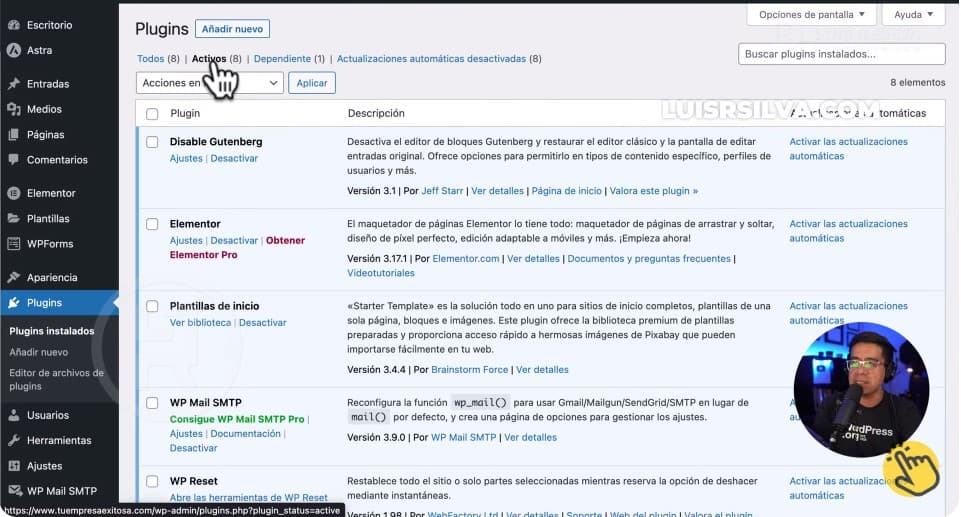
Task: Click Consigue WP Mail SMTP Pro link
Action: click(237, 420)
